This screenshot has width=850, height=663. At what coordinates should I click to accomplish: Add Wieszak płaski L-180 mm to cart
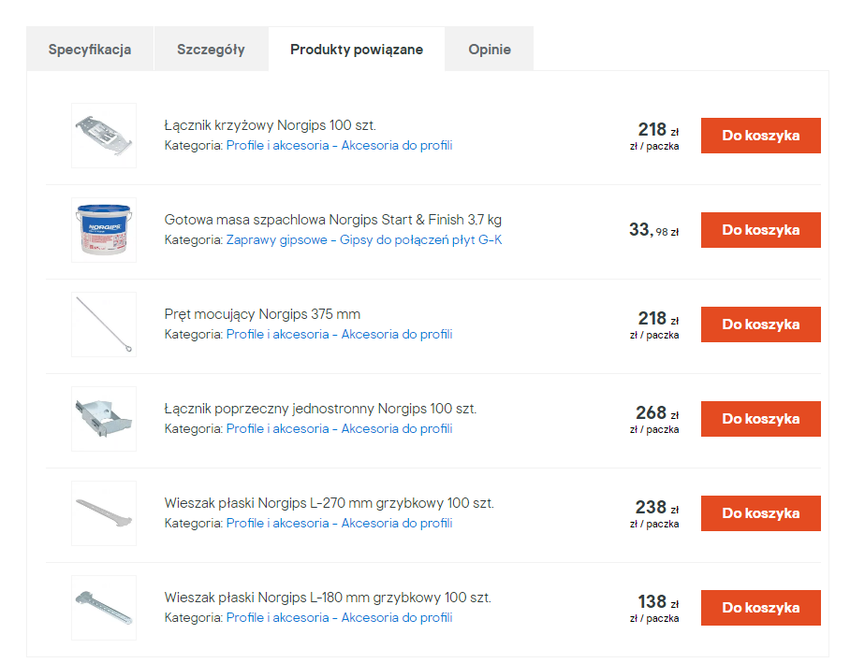pyautogui.click(x=760, y=607)
